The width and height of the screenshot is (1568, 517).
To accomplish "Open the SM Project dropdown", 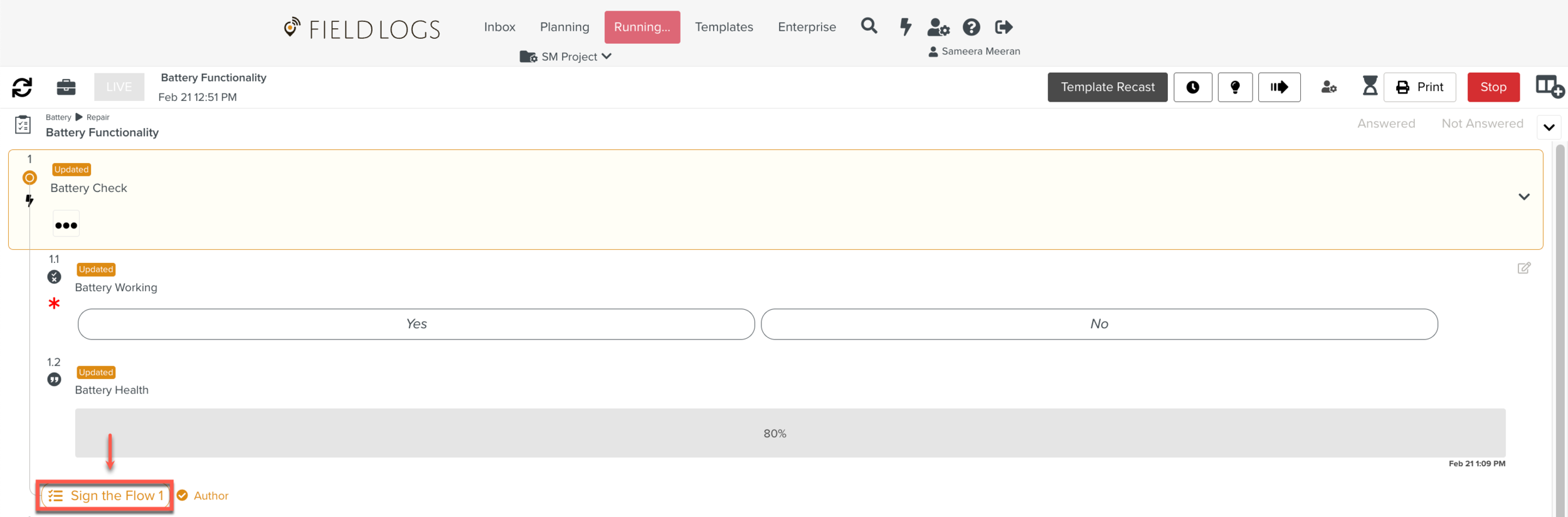I will (x=566, y=56).
